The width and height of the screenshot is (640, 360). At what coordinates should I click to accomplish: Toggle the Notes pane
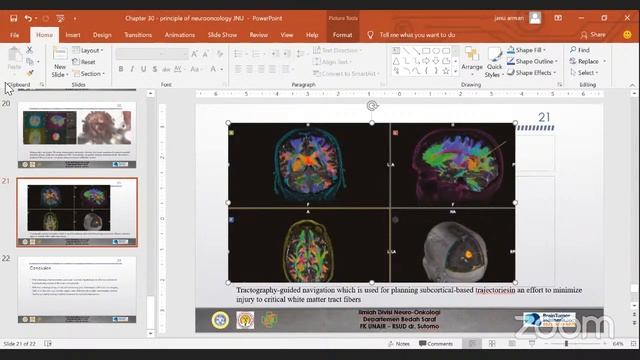(x=399, y=344)
